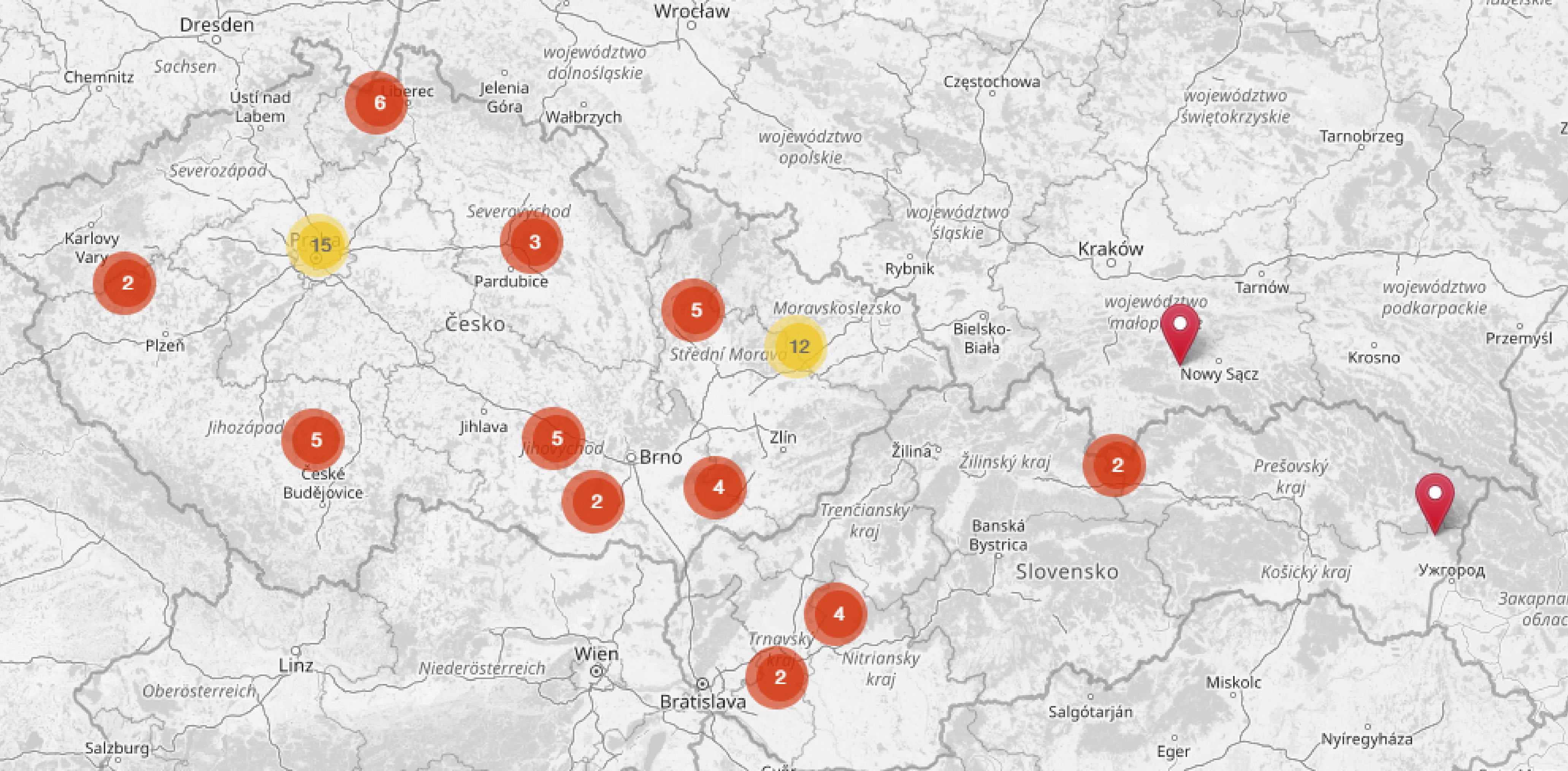Click the Severozápad region label
The height and width of the screenshot is (771, 1568).
pyautogui.click(x=218, y=171)
